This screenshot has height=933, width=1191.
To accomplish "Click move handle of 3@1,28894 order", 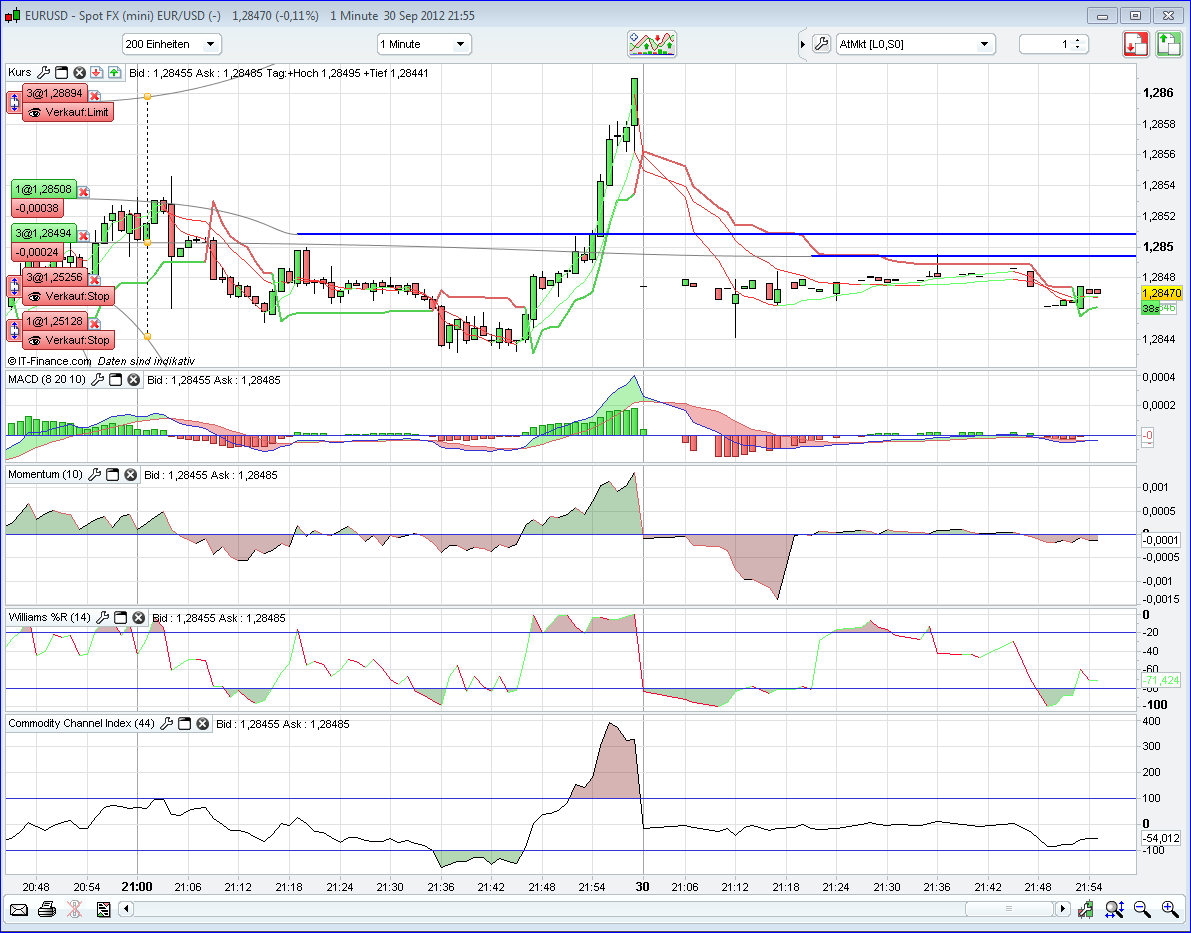I will click(x=14, y=103).
